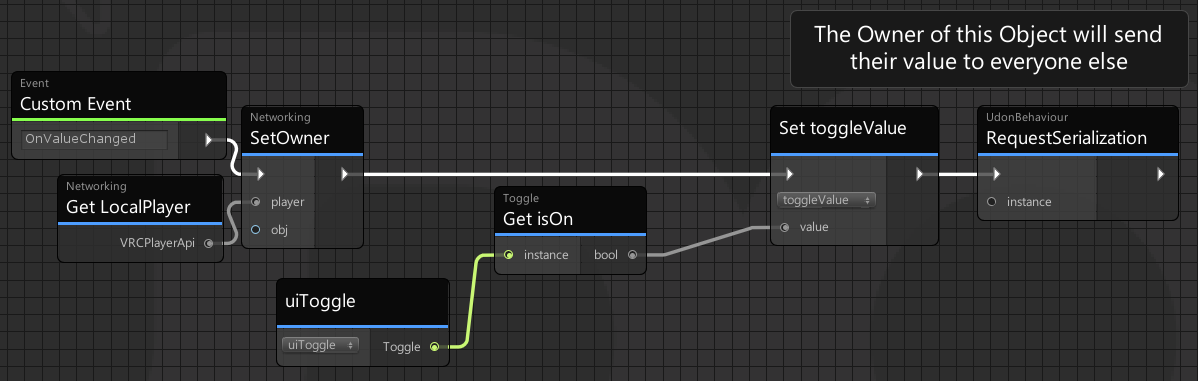Click the VRCPlayerApi output port
1198x381 pixels.
coord(209,244)
